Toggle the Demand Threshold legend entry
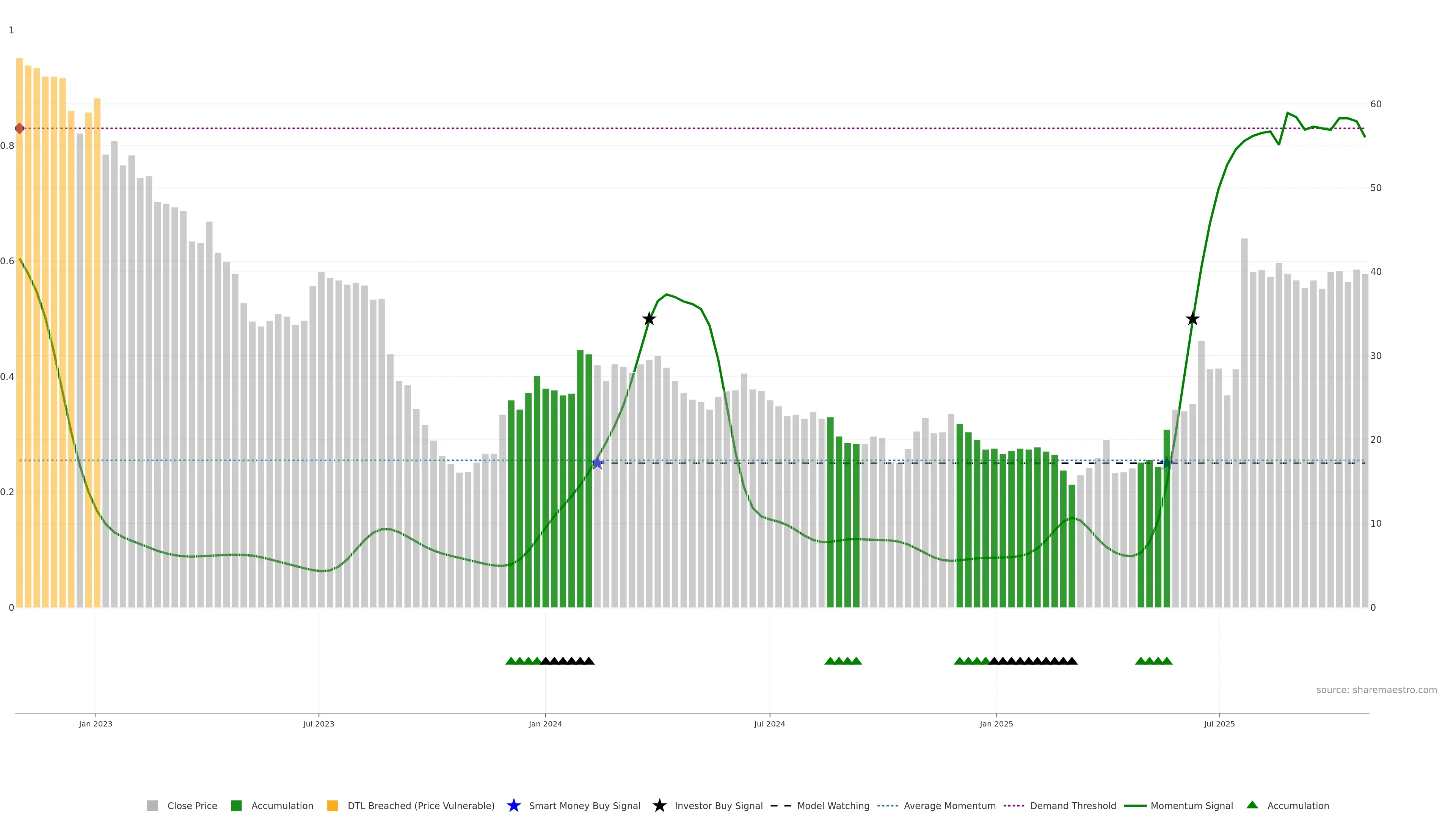This screenshot has height=819, width=1456. [x=1073, y=805]
